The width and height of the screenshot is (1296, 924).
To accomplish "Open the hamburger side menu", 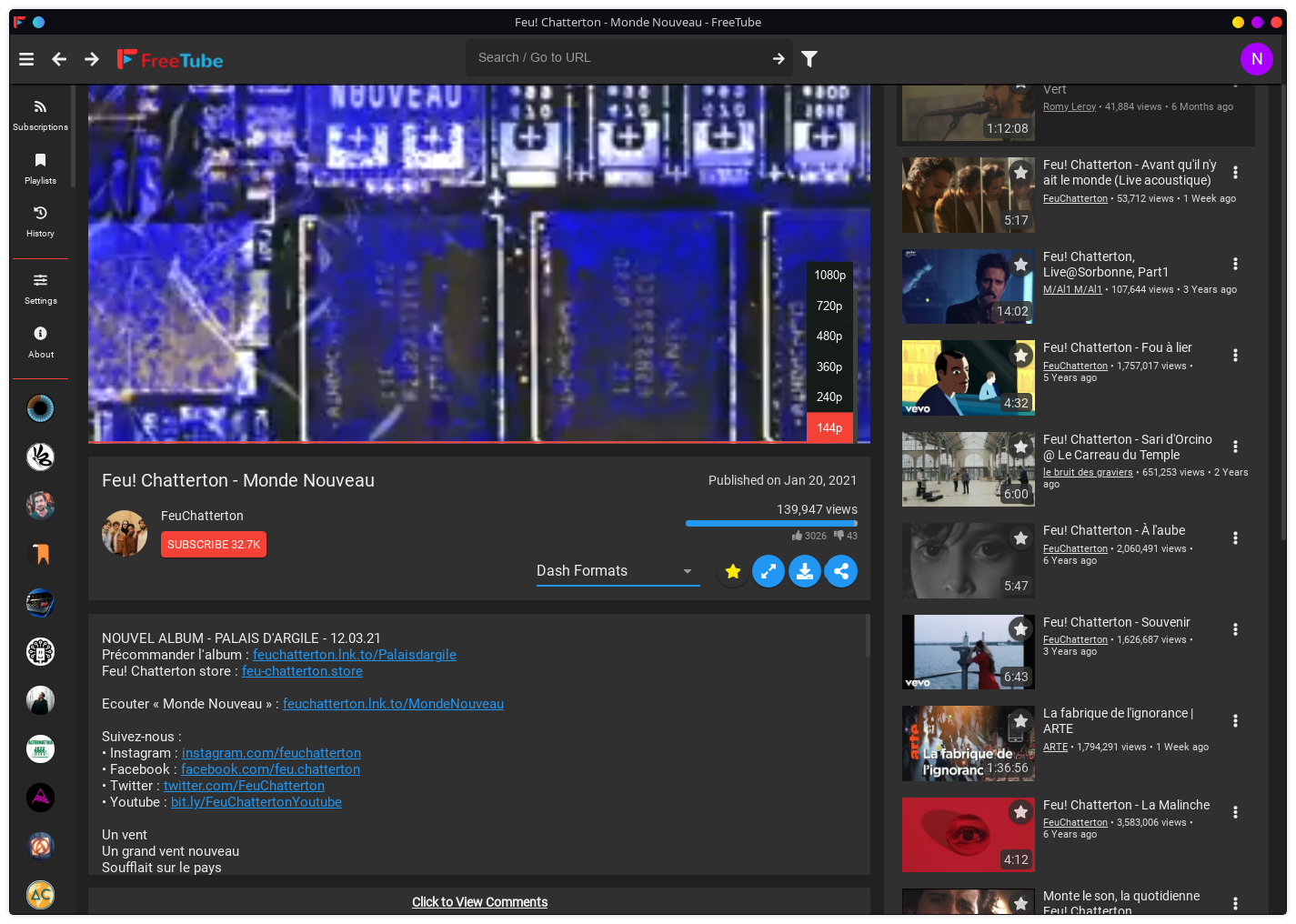I will [26, 59].
